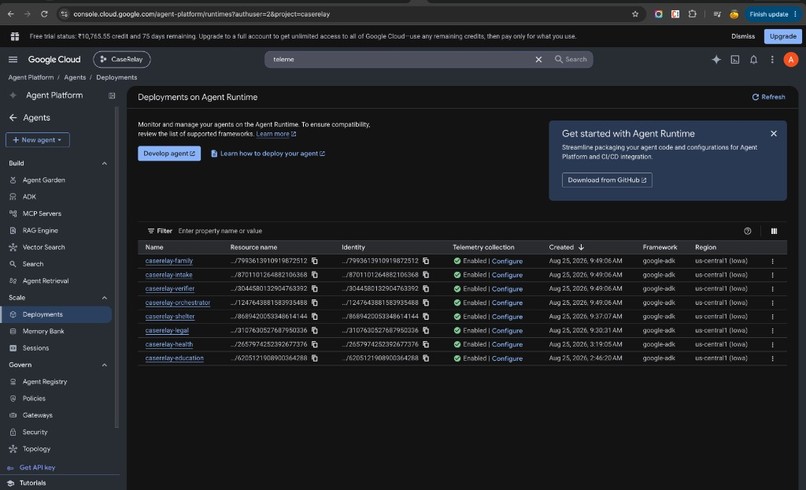Collapse the Scale section
This screenshot has height=490, width=806.
[104, 298]
